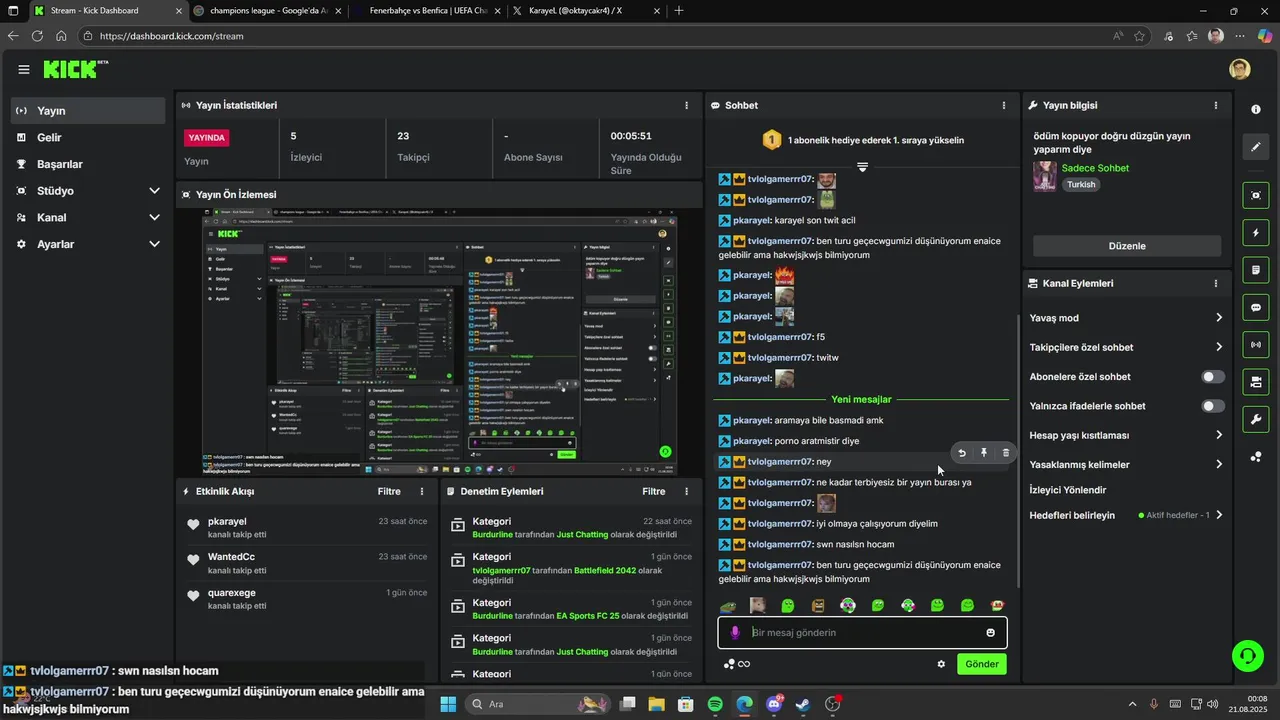The height and width of the screenshot is (720, 1280).
Task: Open Yavaş mod options
Action: (x=1126, y=318)
